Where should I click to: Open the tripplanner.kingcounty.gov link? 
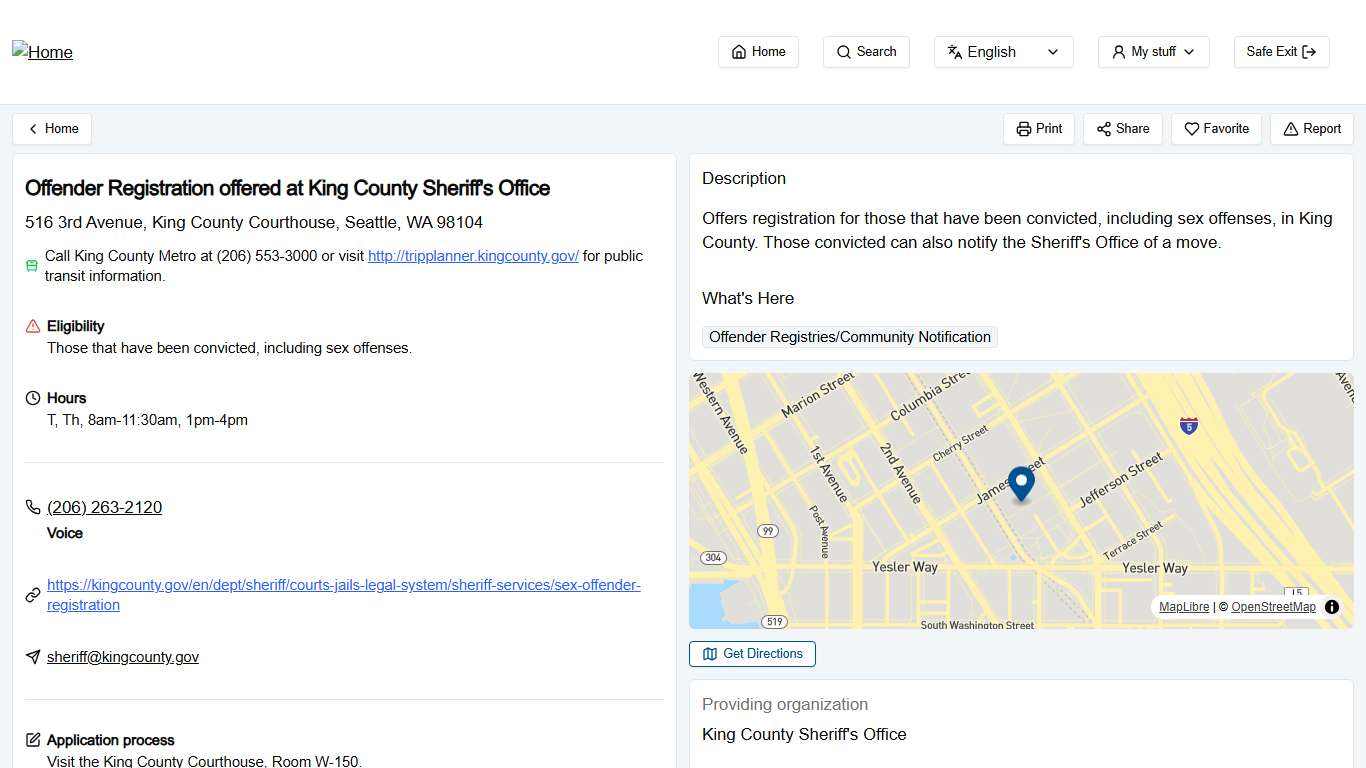point(473,256)
